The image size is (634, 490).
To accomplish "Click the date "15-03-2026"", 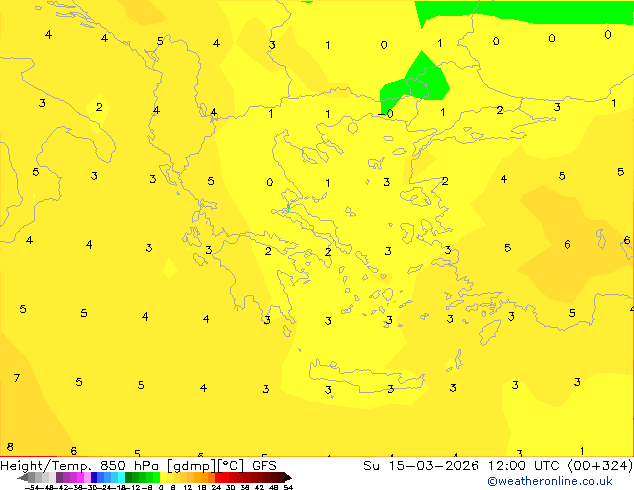I will pos(434,466).
